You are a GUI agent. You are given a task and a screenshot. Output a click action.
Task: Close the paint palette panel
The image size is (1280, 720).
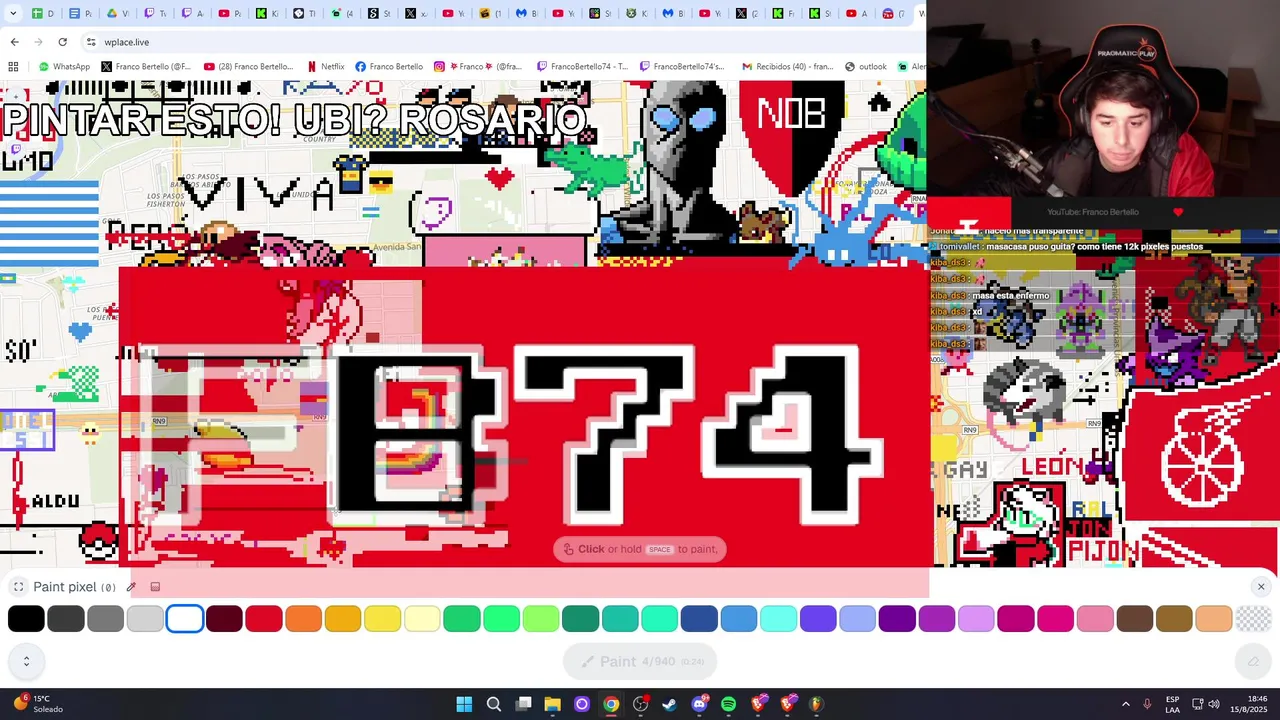1260,587
